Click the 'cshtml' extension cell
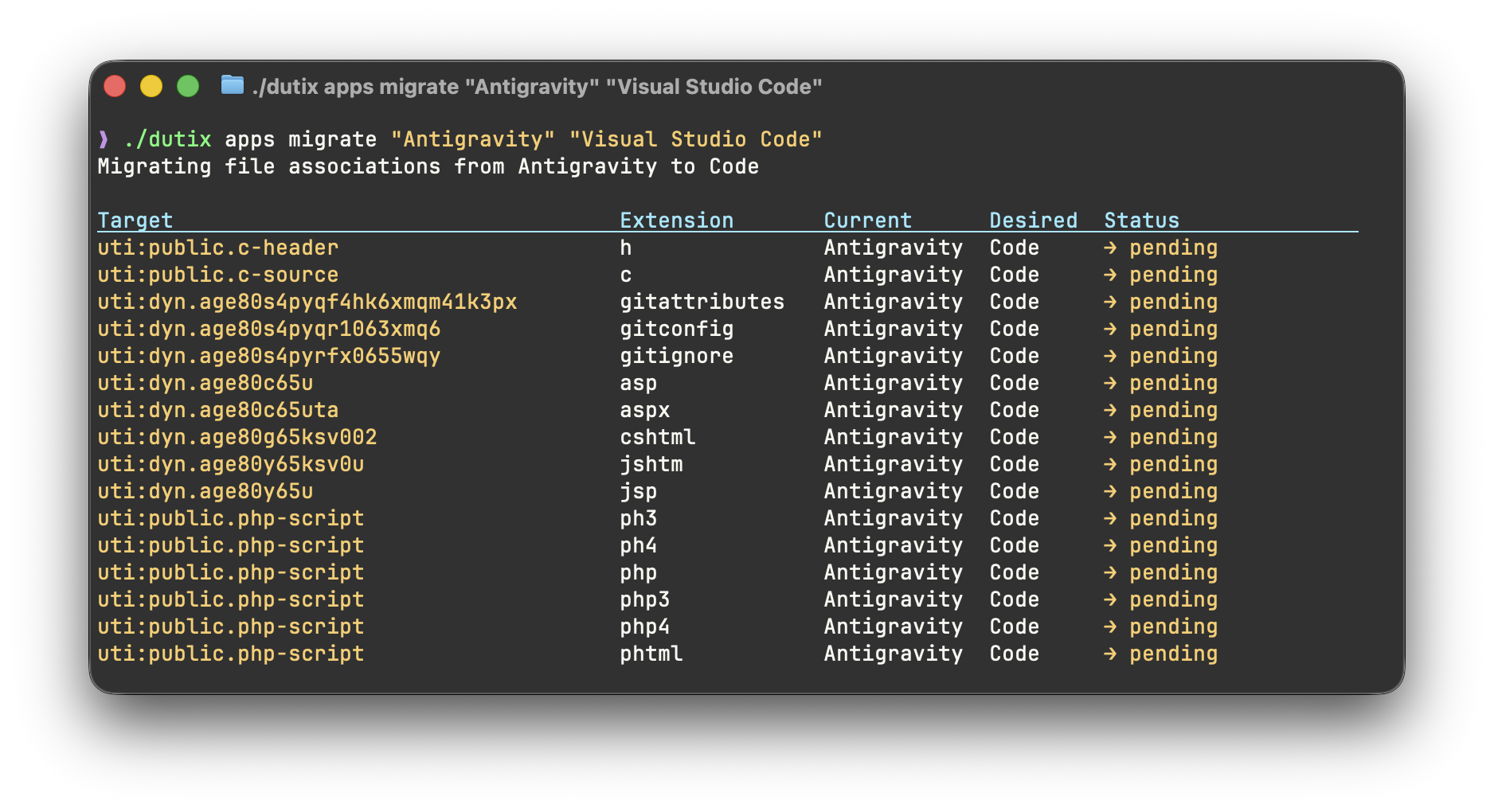 coord(658,437)
